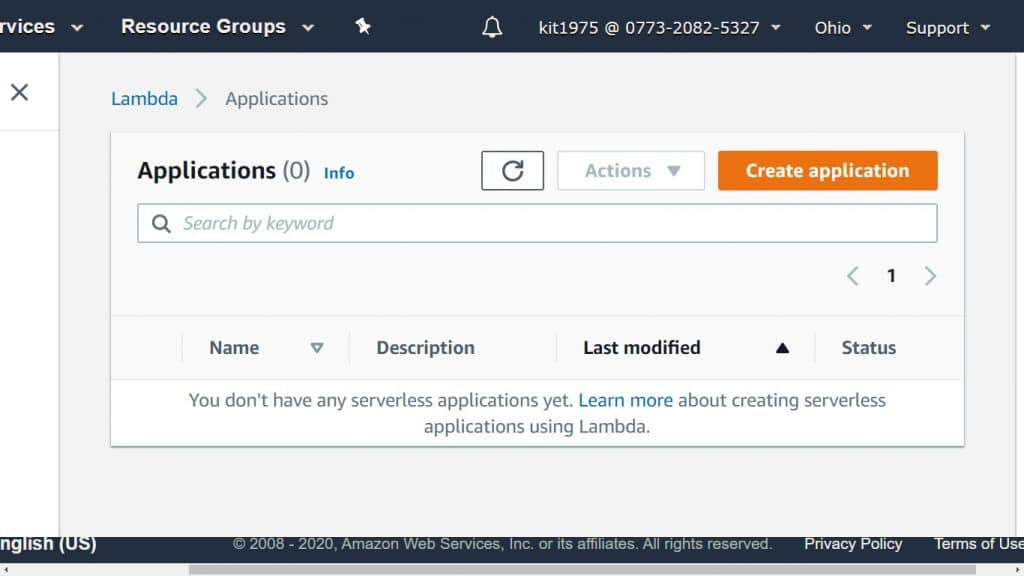Image resolution: width=1024 pixels, height=576 pixels.
Task: Open the Support menu
Action: point(946,27)
